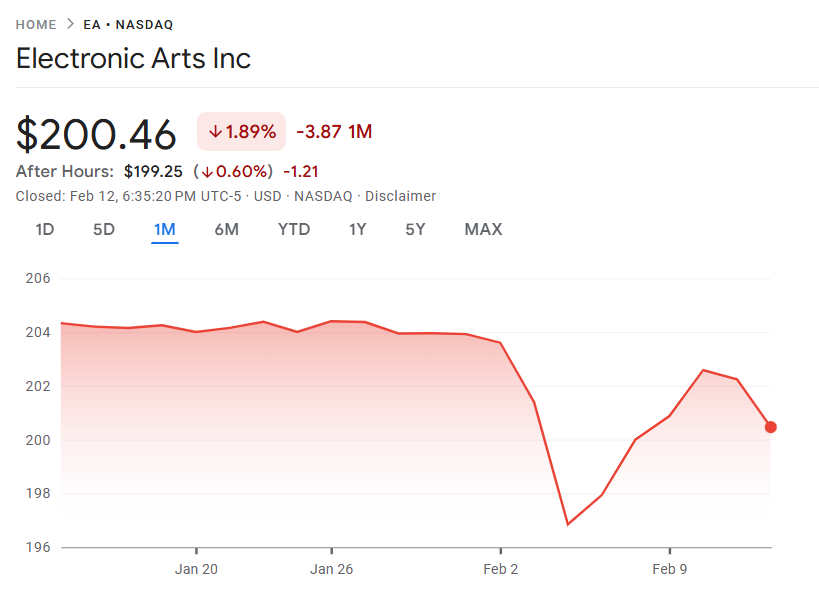Open the MAX range chart
The image size is (819, 591).
tap(483, 229)
